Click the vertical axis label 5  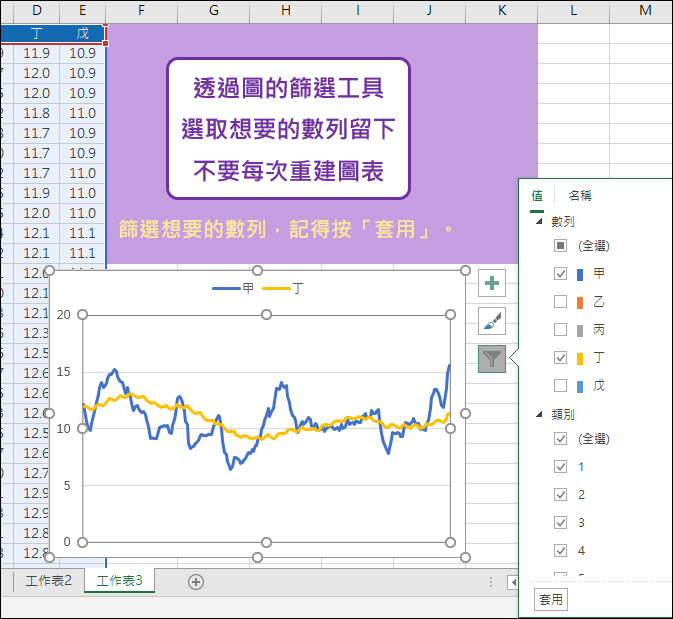tap(67, 485)
